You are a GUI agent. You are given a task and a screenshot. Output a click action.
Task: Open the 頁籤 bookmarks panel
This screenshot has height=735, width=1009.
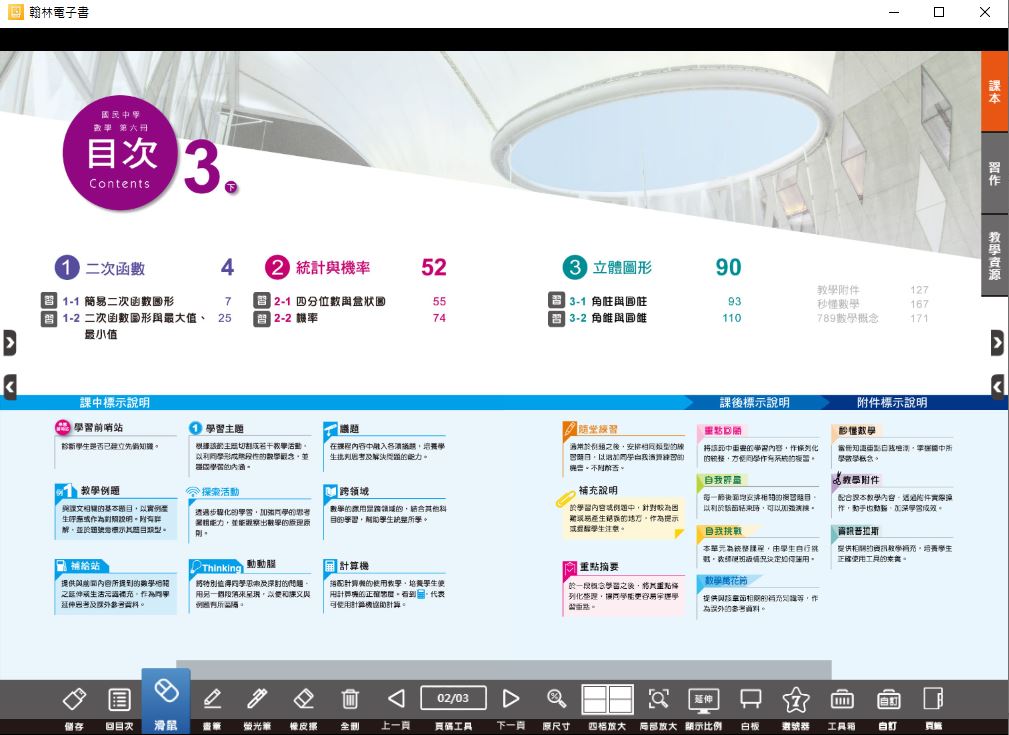[x=933, y=699]
